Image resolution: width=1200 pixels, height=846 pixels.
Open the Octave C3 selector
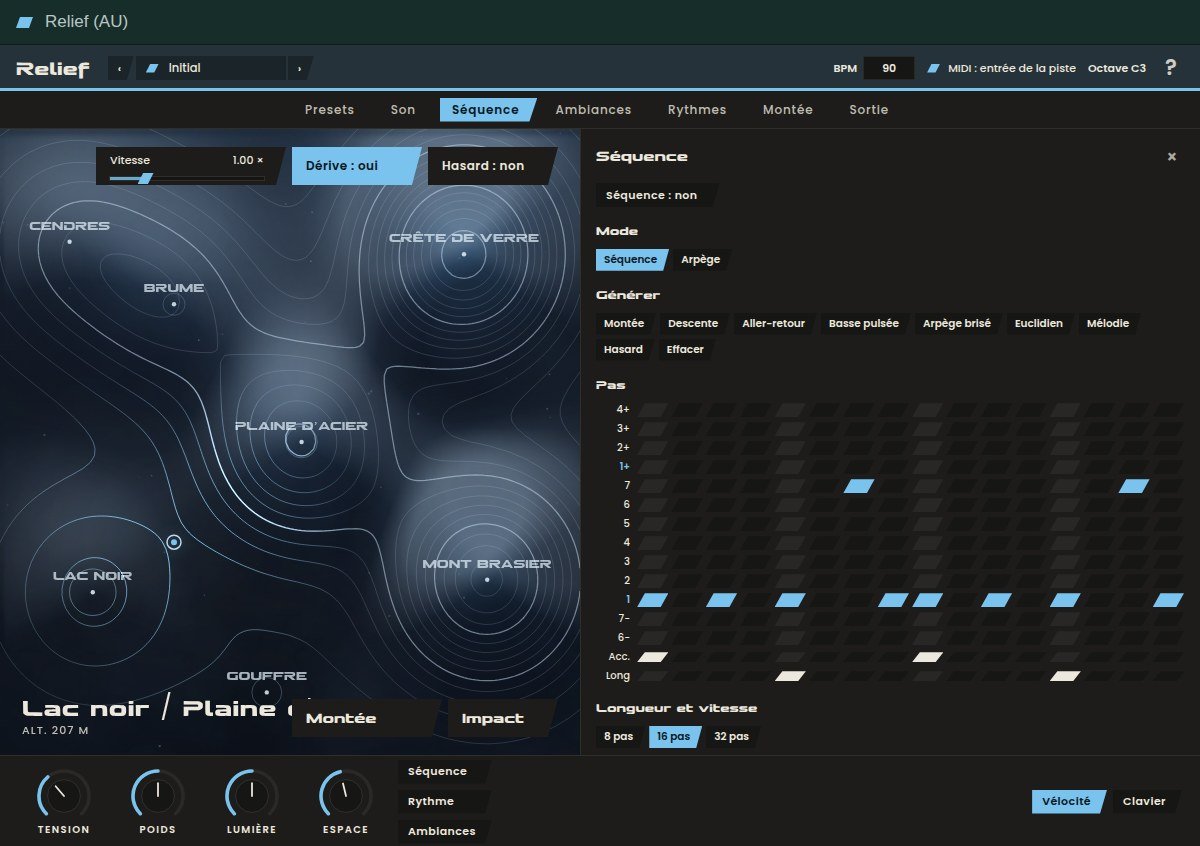click(1117, 68)
